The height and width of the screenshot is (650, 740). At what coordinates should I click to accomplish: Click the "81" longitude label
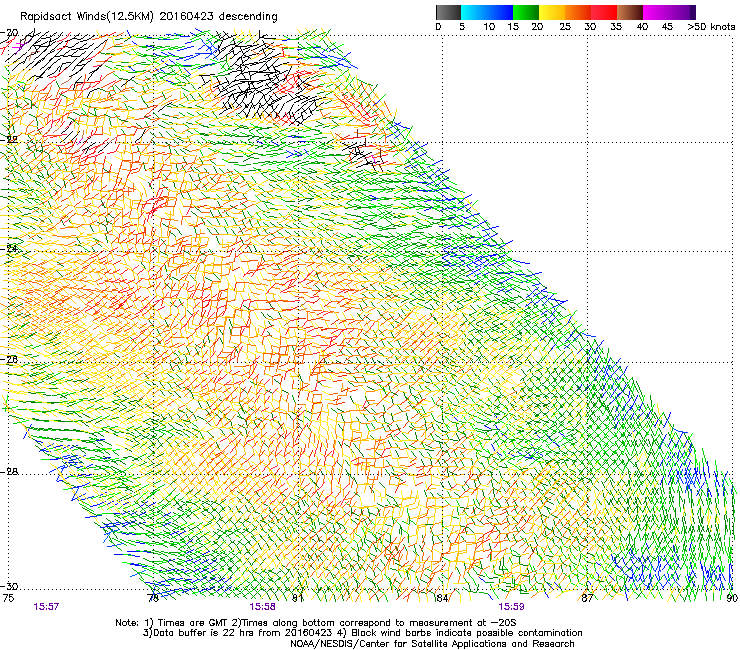point(297,598)
